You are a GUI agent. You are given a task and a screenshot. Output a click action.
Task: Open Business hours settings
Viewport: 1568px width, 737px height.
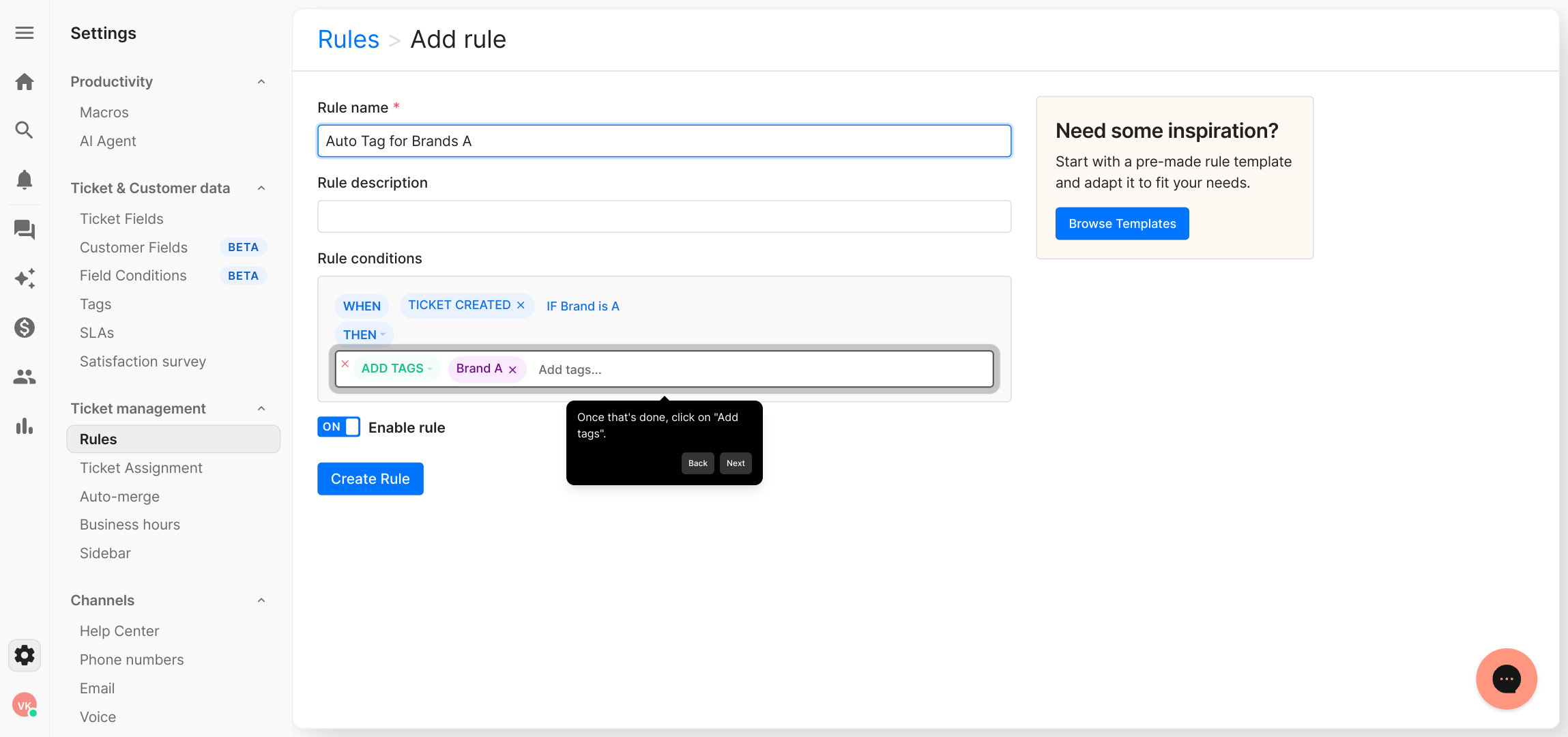[x=130, y=525]
